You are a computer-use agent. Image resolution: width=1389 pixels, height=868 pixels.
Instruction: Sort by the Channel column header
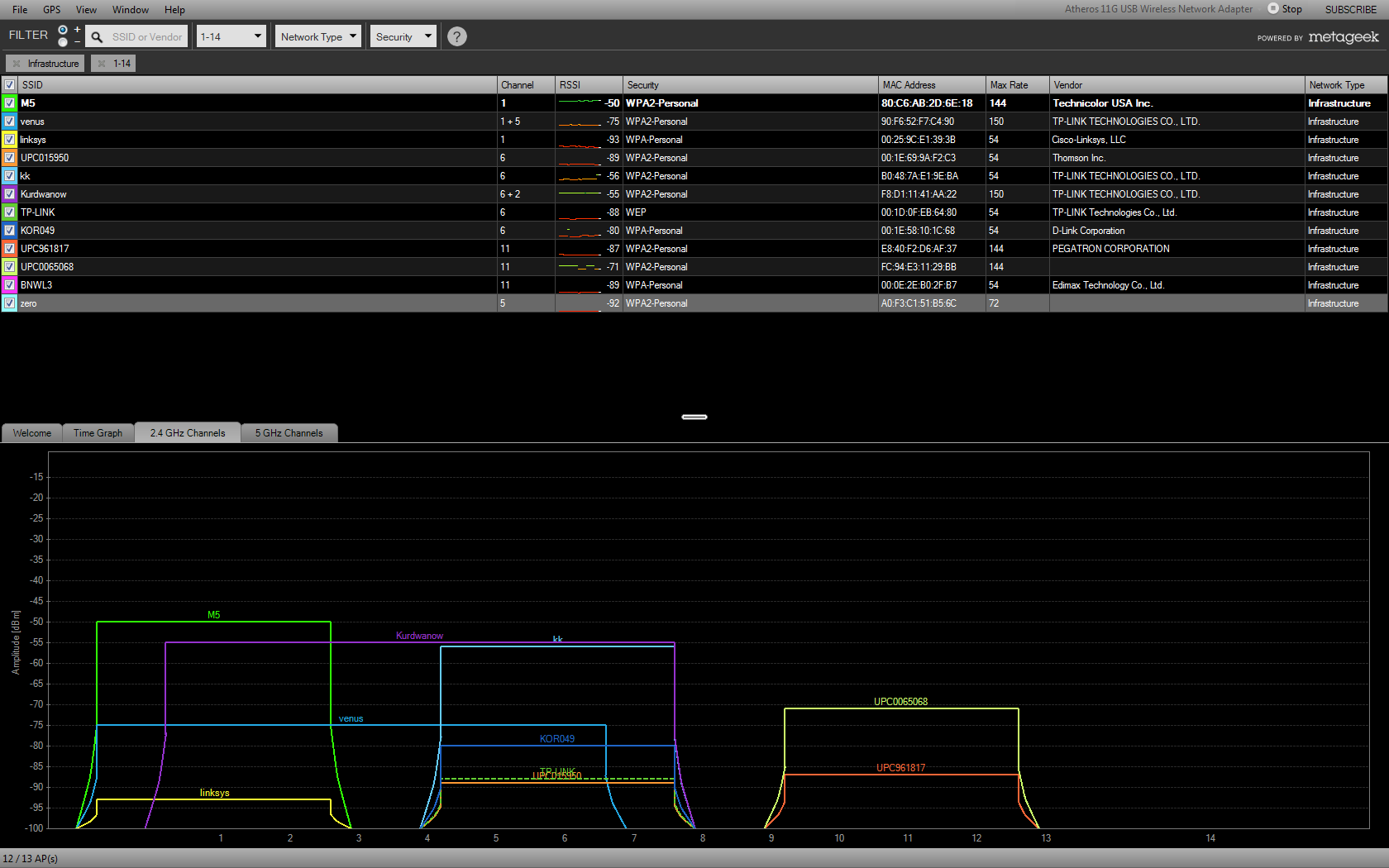coord(526,85)
